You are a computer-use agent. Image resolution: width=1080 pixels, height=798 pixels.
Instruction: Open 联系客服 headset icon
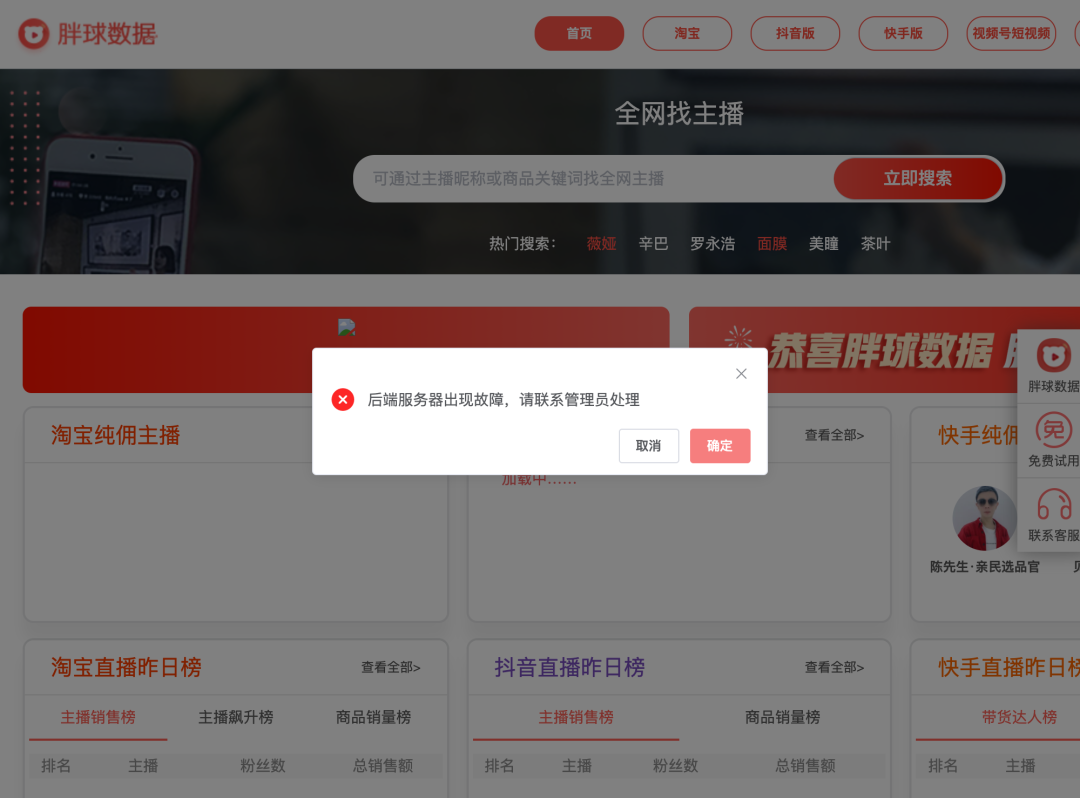tap(1054, 504)
